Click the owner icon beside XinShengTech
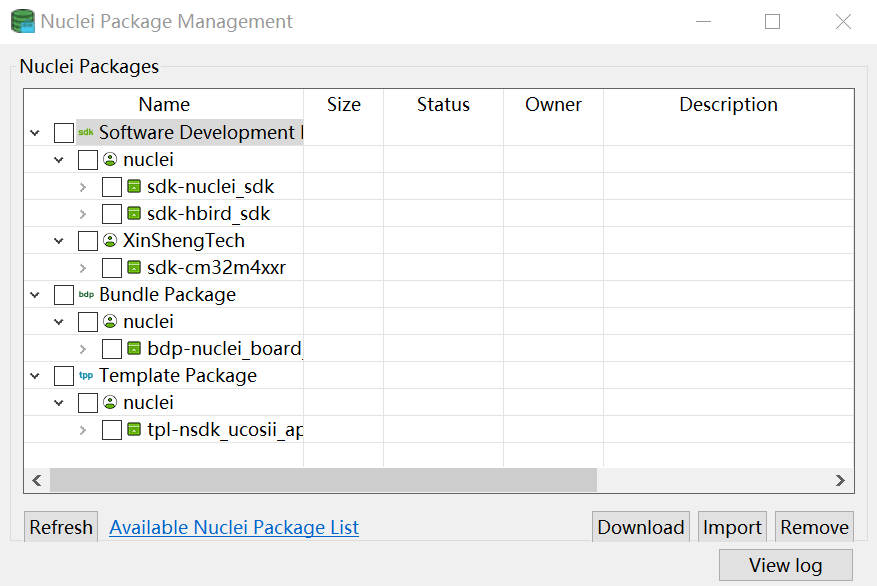This screenshot has height=586, width=877. click(x=110, y=240)
